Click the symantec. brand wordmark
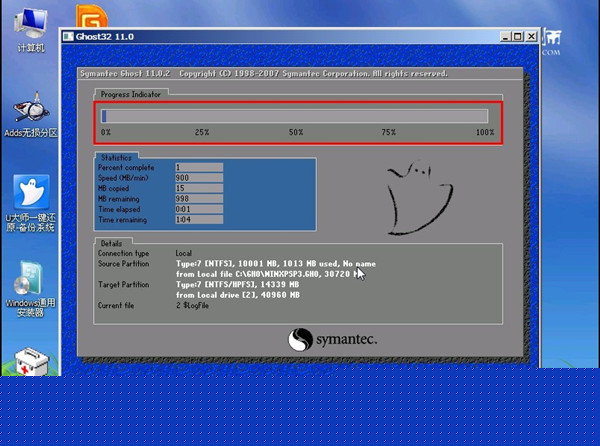 (347, 339)
